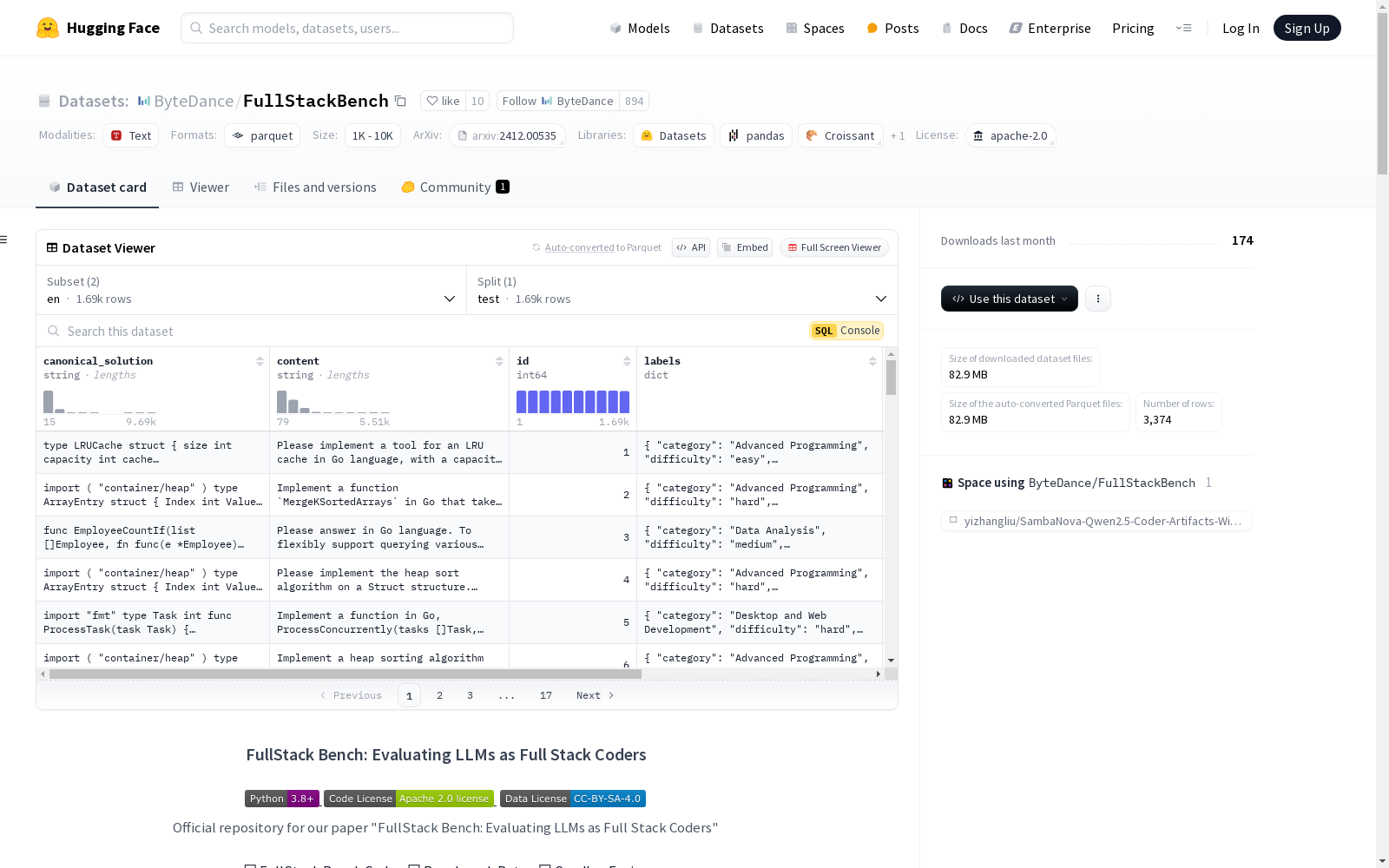Open the SQL Console
This screenshot has height=868, width=1389.
click(x=846, y=331)
